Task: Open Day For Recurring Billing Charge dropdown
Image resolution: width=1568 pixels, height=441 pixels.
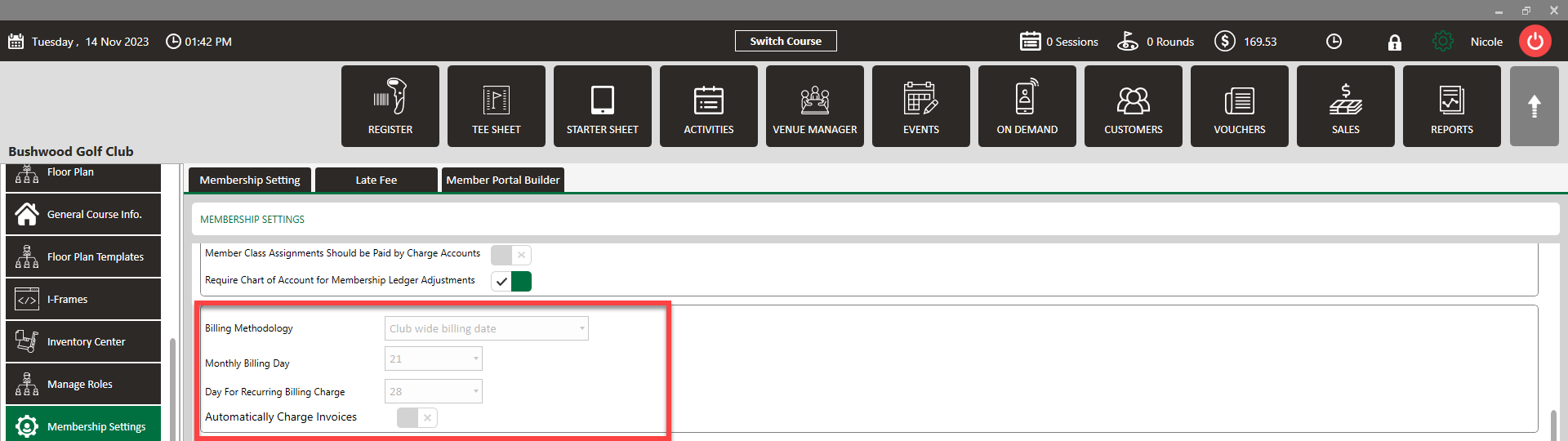Action: coord(434,392)
